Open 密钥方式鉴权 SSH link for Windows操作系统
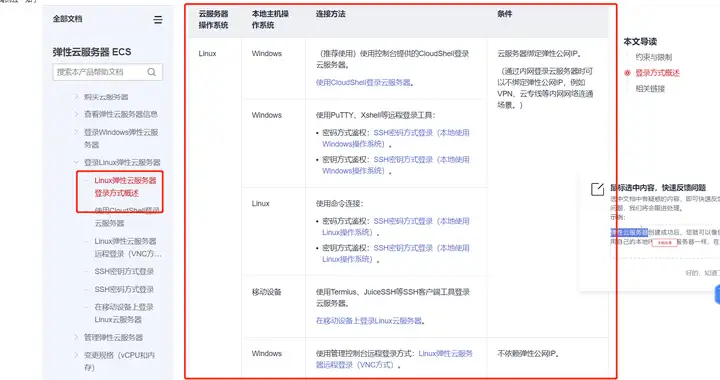Image resolution: width=720 pixels, height=380 pixels. point(396,165)
